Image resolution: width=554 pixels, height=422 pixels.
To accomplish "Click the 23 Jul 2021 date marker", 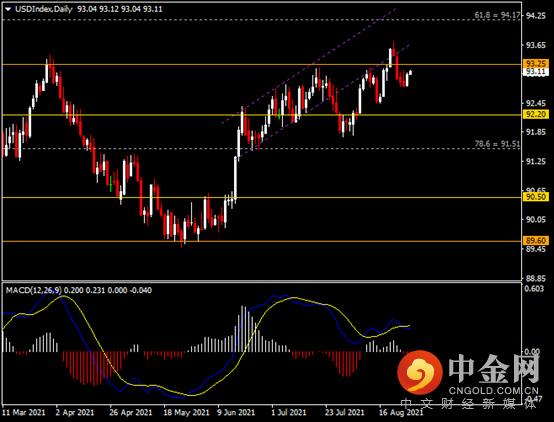I will coord(344,412).
